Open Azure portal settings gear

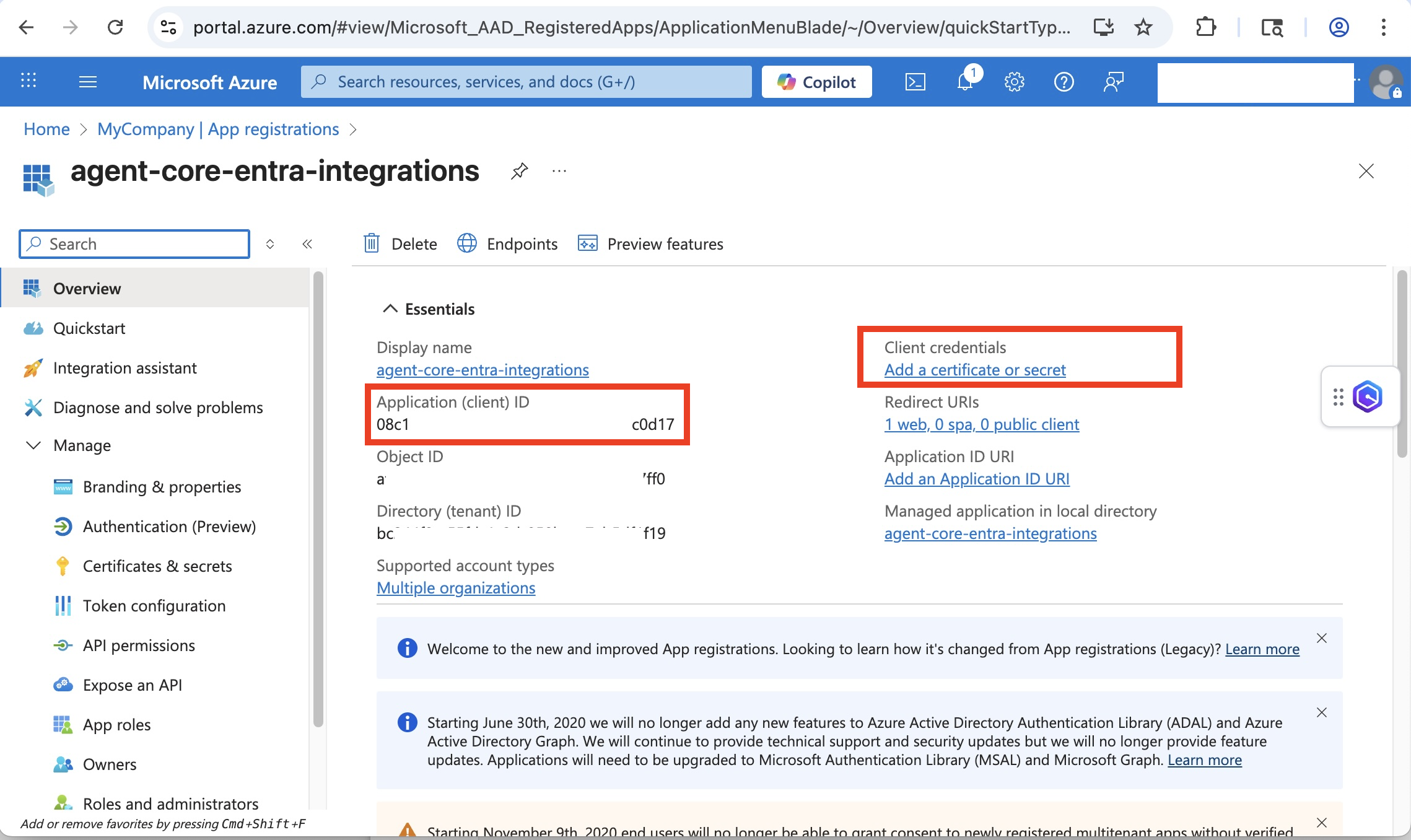point(1014,82)
